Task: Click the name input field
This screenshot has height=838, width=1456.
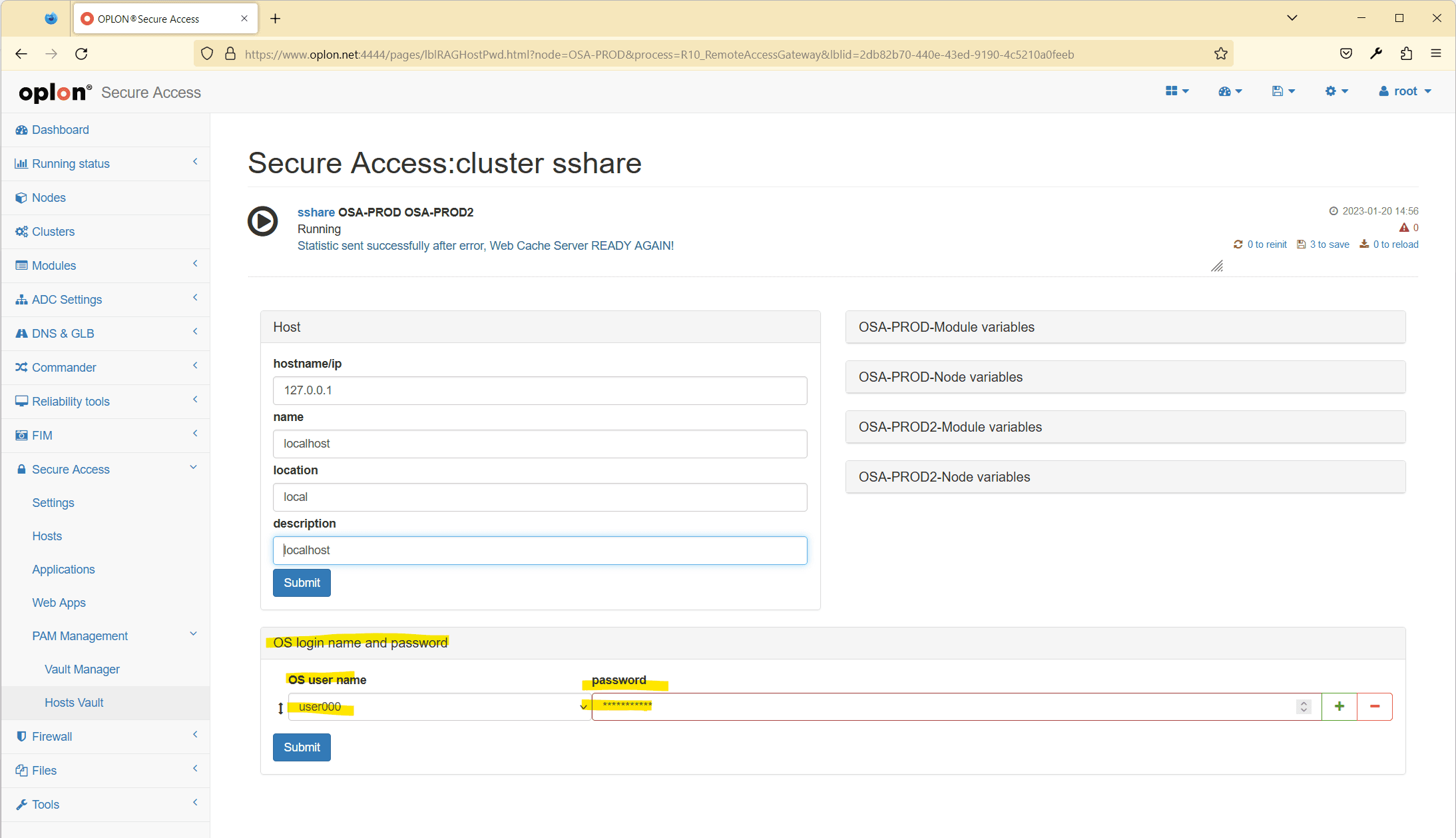Action: pyautogui.click(x=540, y=444)
